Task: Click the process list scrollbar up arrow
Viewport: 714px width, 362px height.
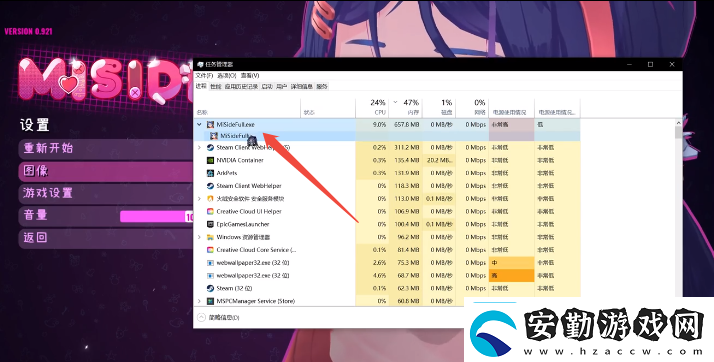Action: (x=678, y=123)
